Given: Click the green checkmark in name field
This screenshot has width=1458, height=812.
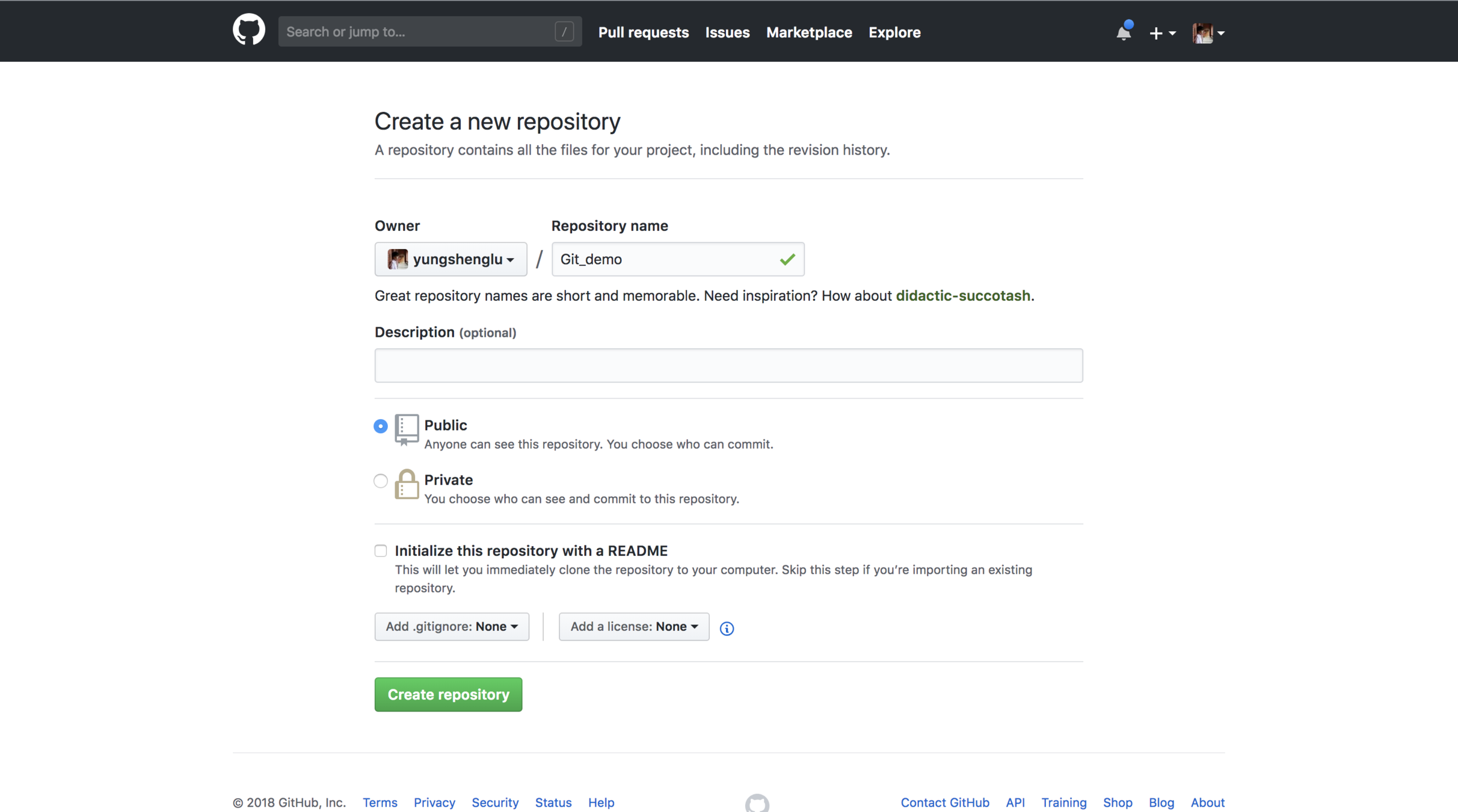Looking at the screenshot, I should click(787, 259).
